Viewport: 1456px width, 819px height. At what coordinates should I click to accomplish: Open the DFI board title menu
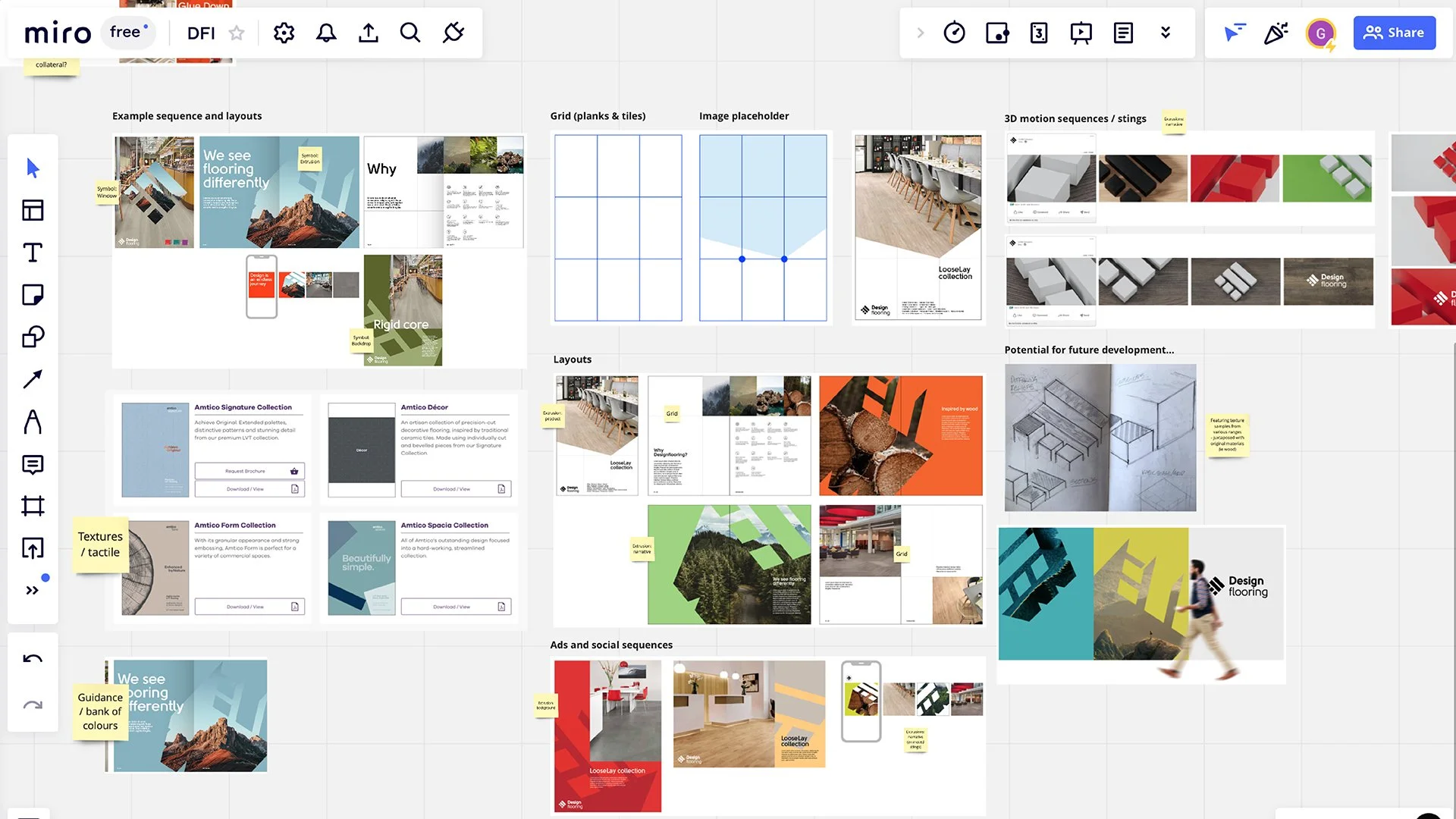(x=201, y=33)
